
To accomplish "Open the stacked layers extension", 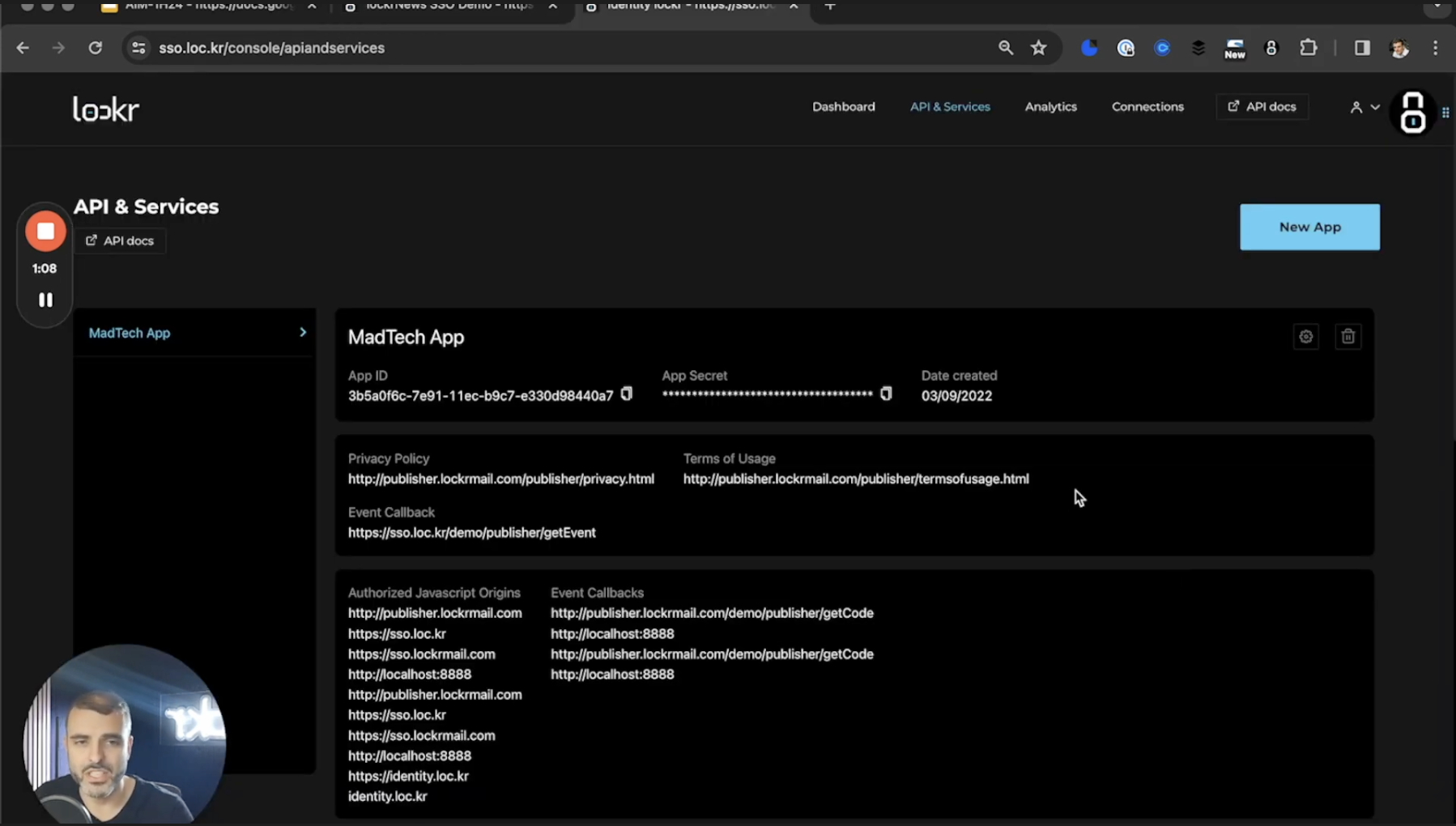I will point(1198,48).
